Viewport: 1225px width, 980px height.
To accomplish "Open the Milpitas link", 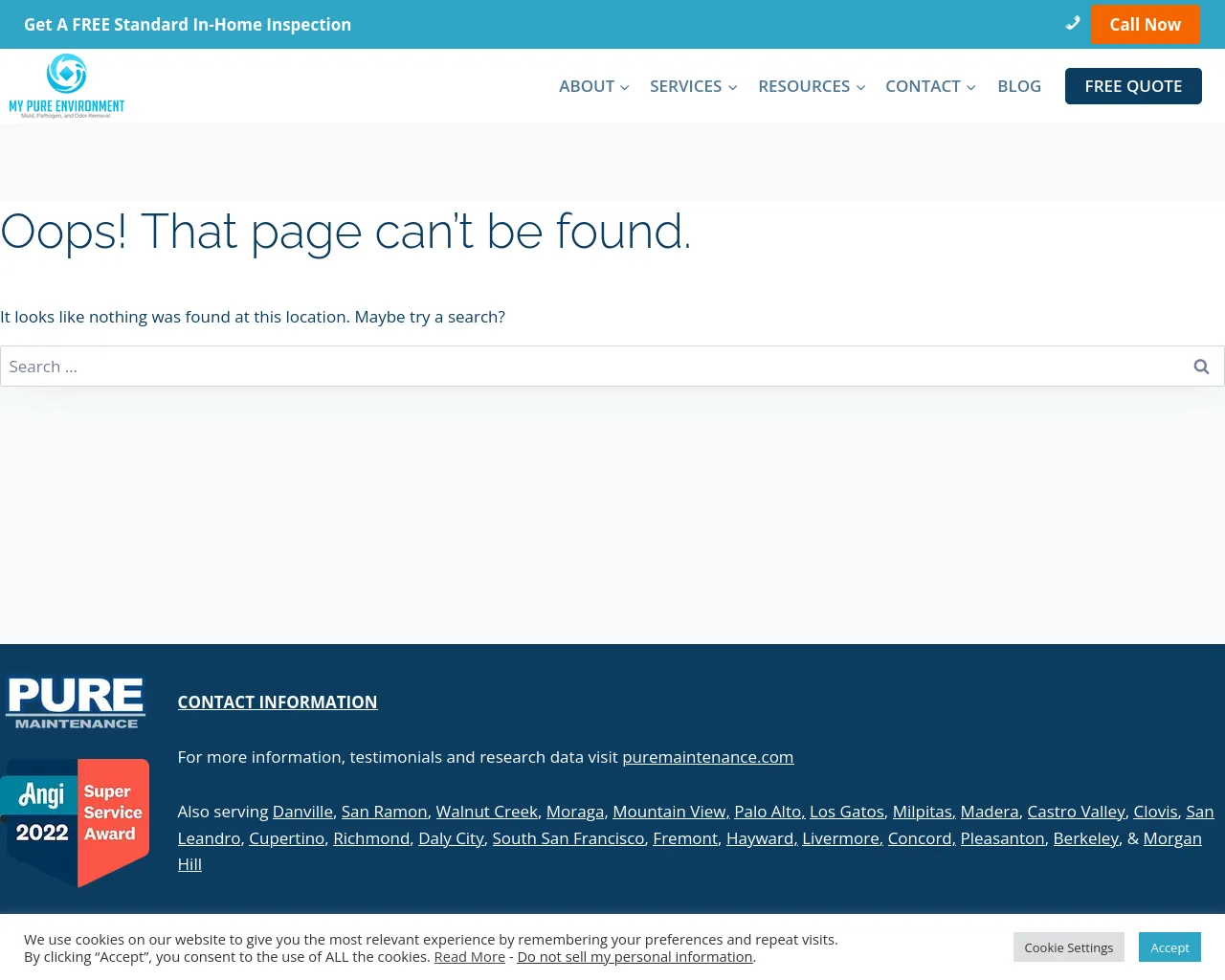I will coord(923,812).
